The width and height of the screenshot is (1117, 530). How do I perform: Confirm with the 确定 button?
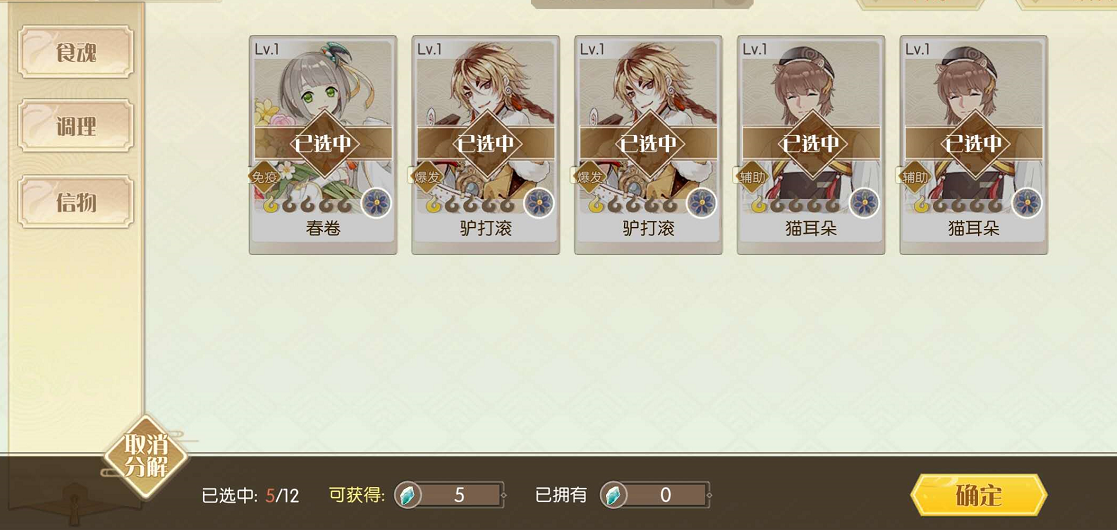tap(979, 494)
